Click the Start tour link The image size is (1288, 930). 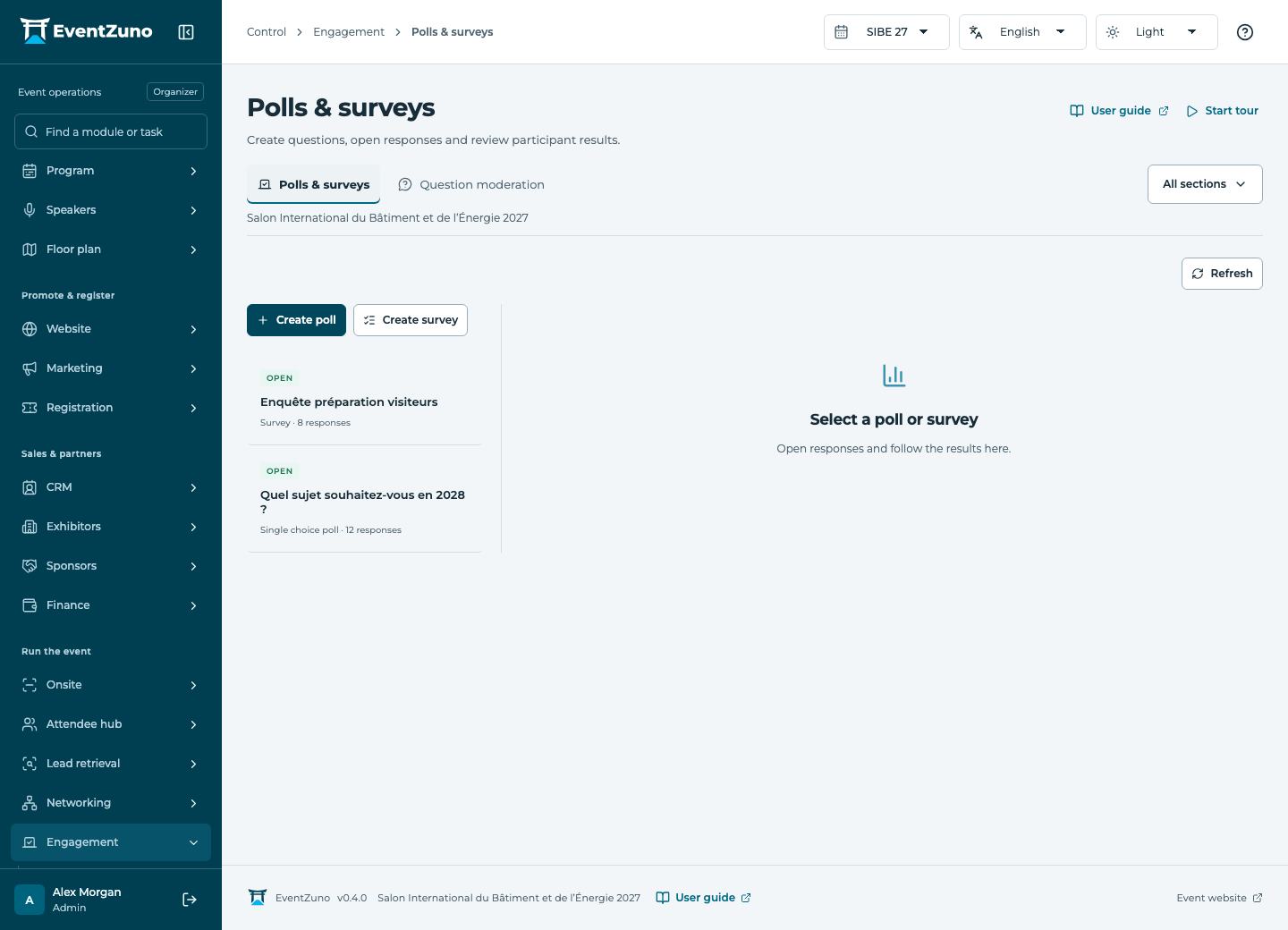click(1222, 111)
